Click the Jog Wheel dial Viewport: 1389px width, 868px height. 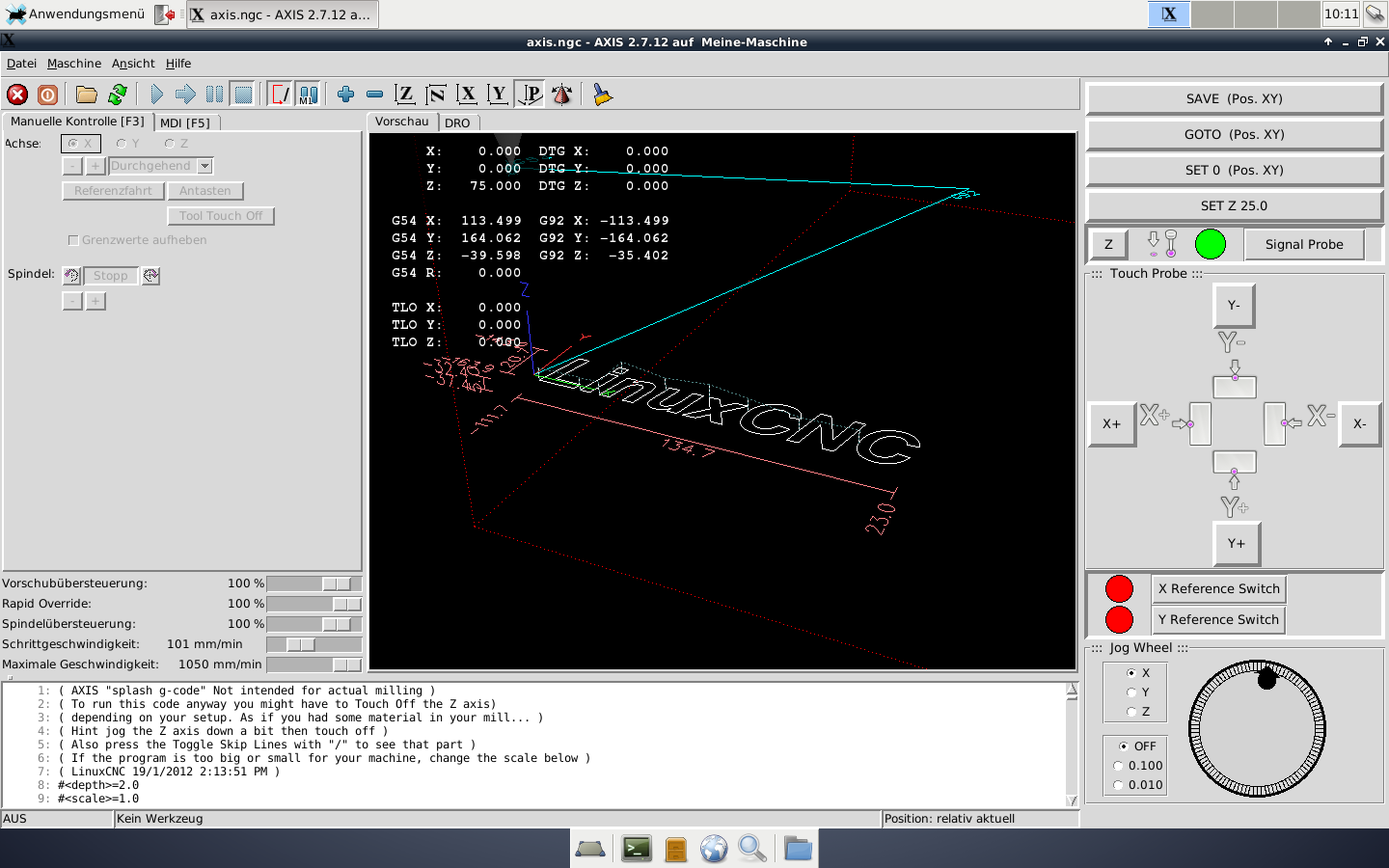tap(1257, 728)
